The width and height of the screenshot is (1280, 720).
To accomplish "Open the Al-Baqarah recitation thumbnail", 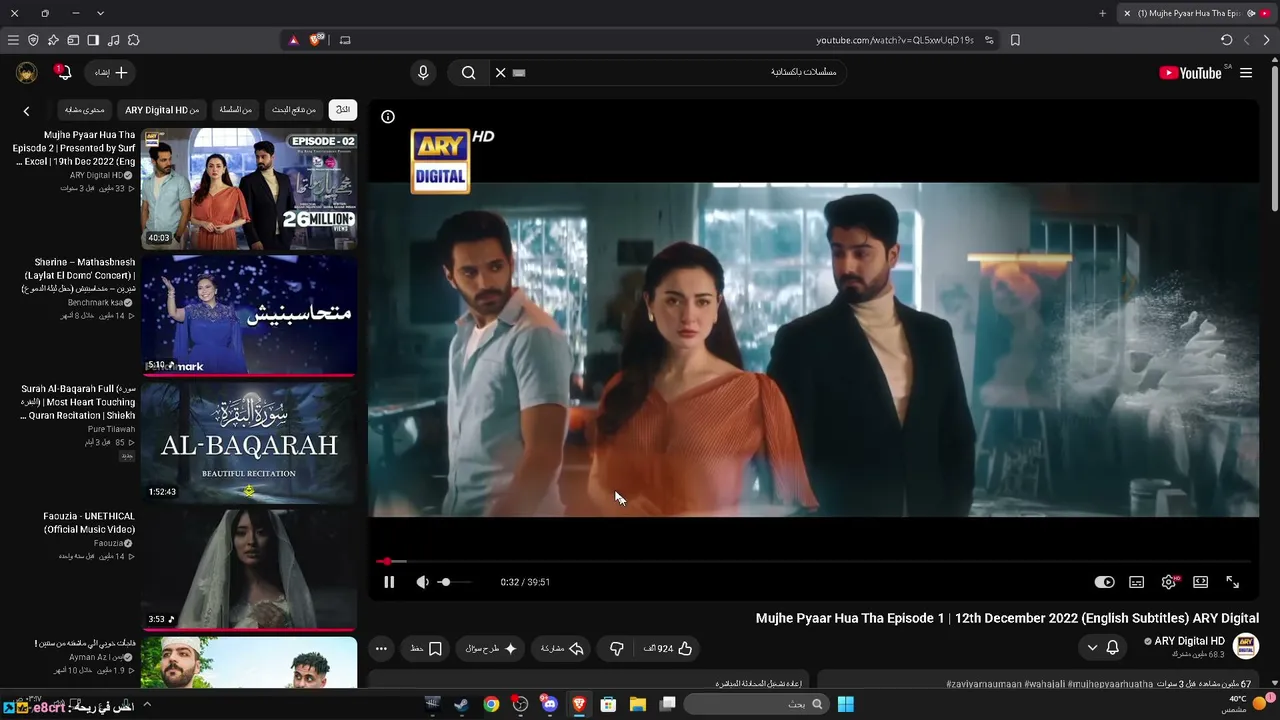I will point(249,442).
